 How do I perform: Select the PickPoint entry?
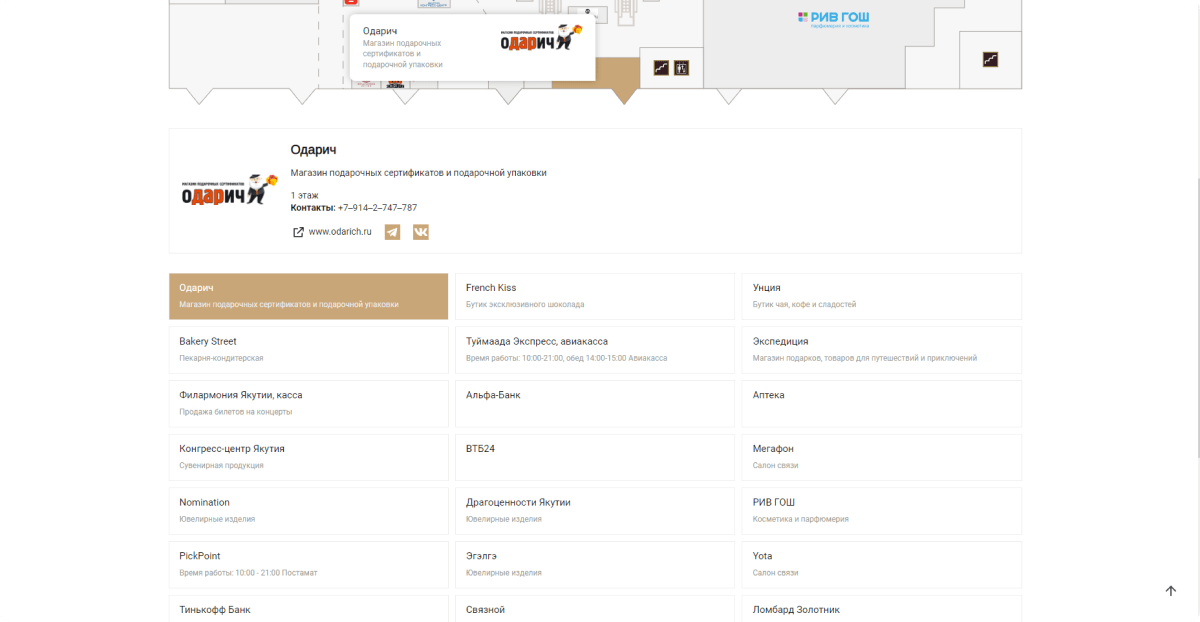tap(308, 564)
